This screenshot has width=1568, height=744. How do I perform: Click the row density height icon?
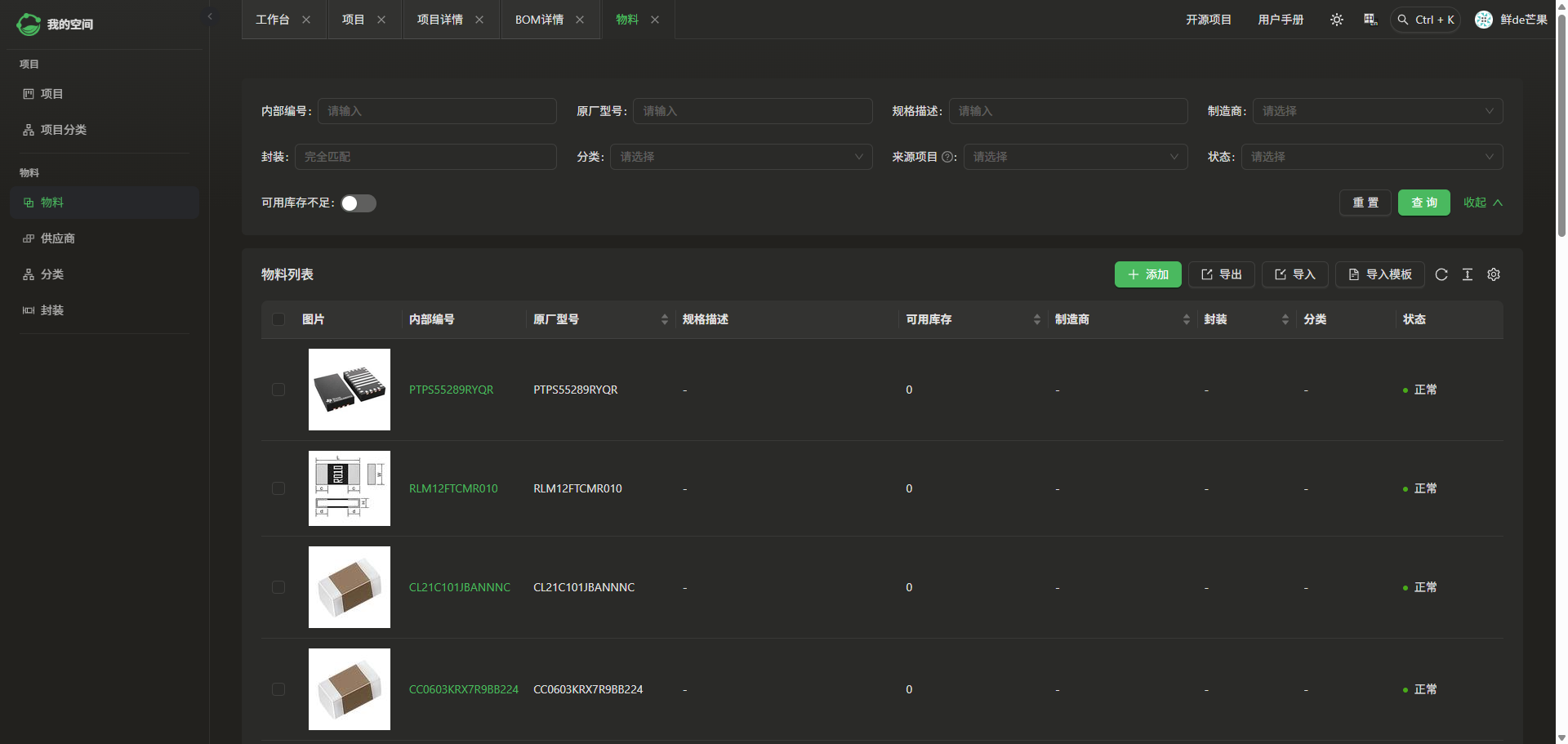(1468, 274)
